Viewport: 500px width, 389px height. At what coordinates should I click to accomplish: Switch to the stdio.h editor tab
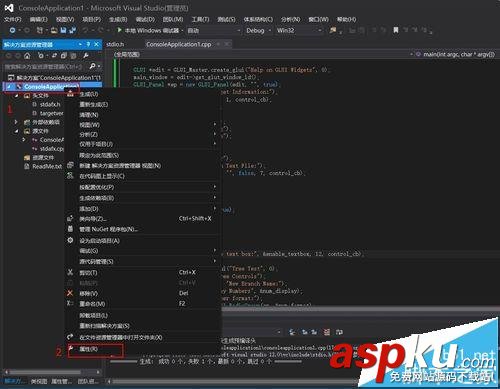pos(115,44)
